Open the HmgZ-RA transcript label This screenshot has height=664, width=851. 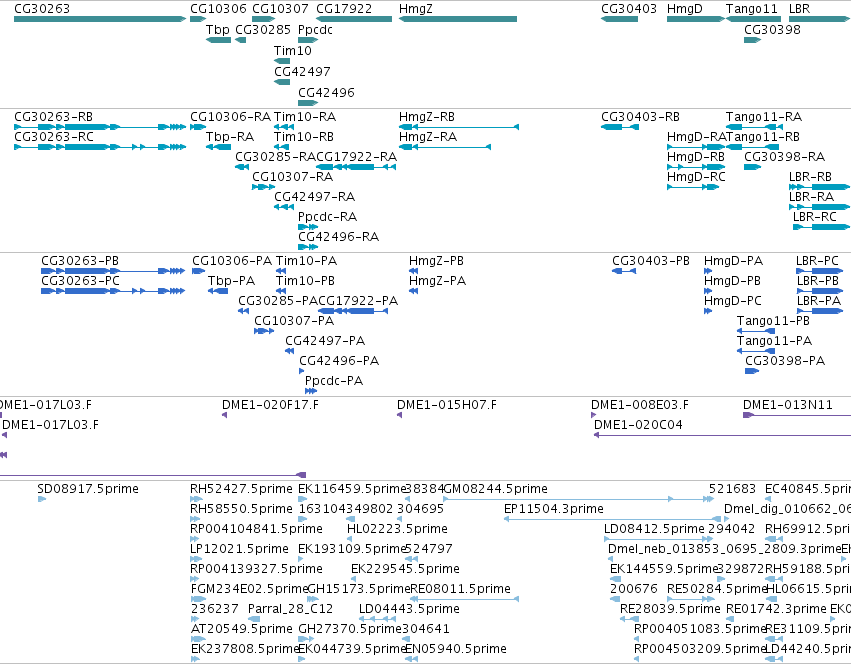click(428, 136)
